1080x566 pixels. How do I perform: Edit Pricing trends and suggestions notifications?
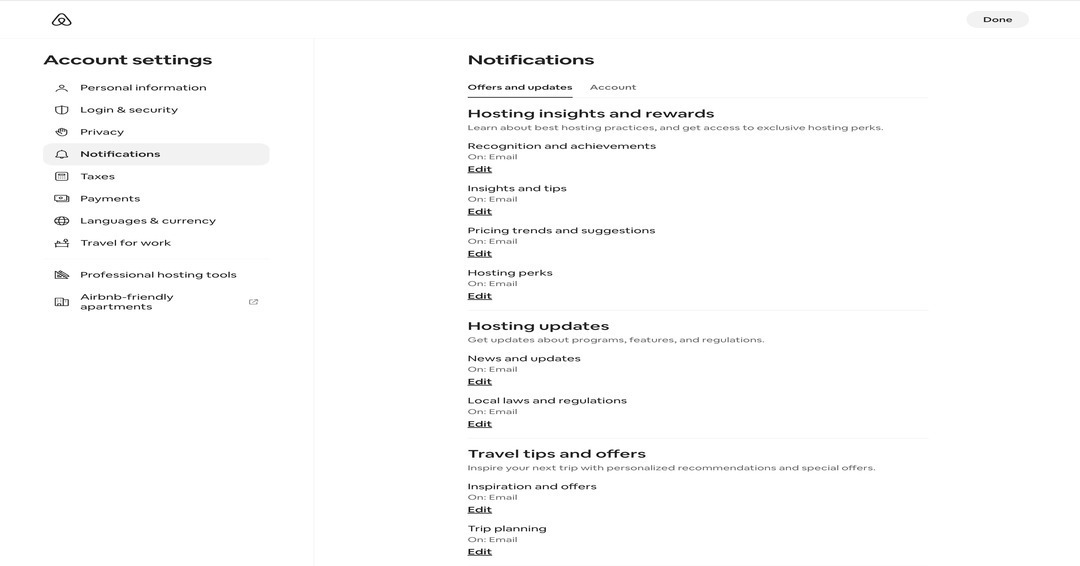click(x=480, y=253)
